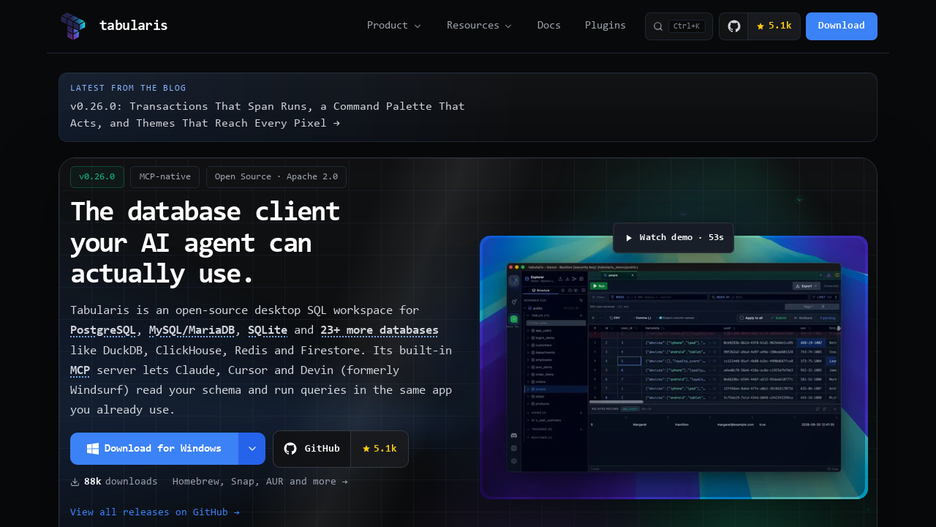Image resolution: width=936 pixels, height=527 pixels.
Task: Open the search box with Ctrl+K
Action: pyautogui.click(x=679, y=26)
